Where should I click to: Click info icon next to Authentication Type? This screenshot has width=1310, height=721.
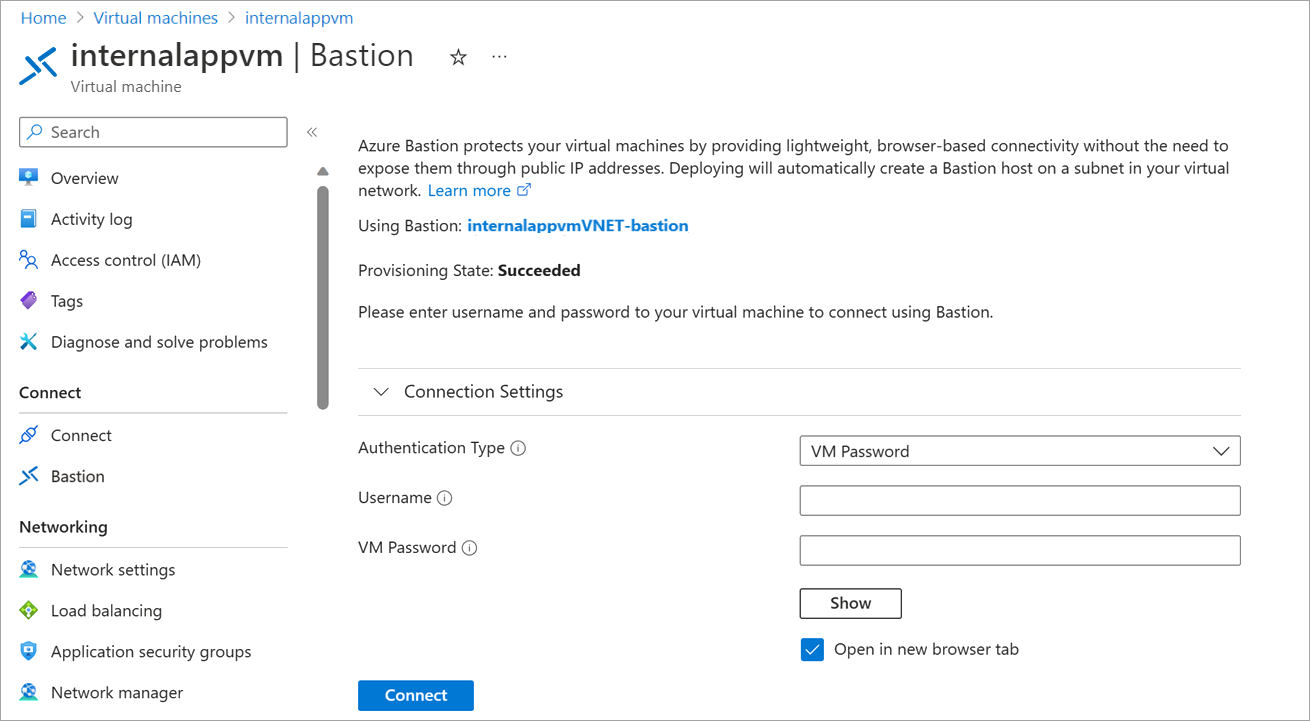pyautogui.click(x=518, y=448)
